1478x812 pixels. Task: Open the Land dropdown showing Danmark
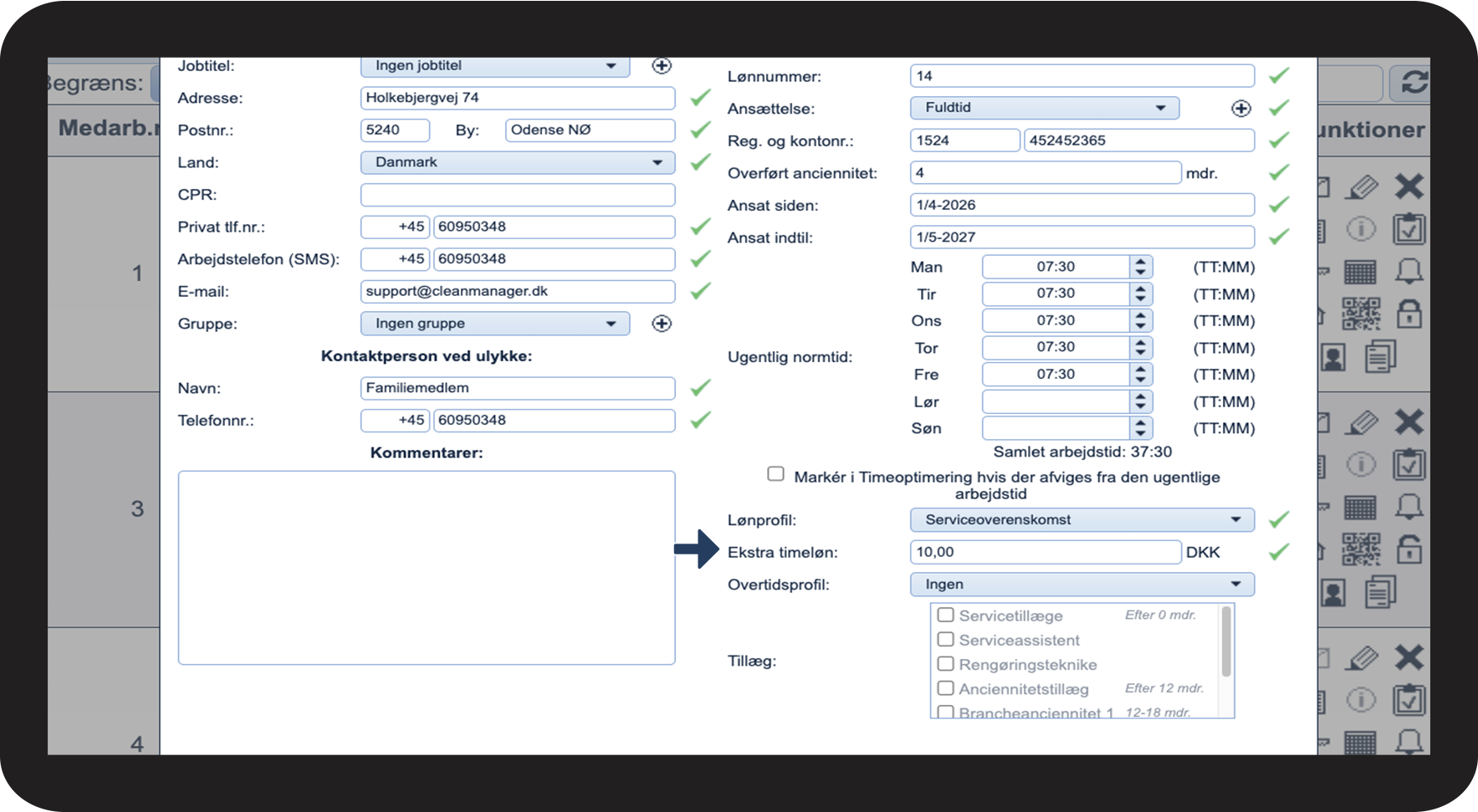click(518, 162)
